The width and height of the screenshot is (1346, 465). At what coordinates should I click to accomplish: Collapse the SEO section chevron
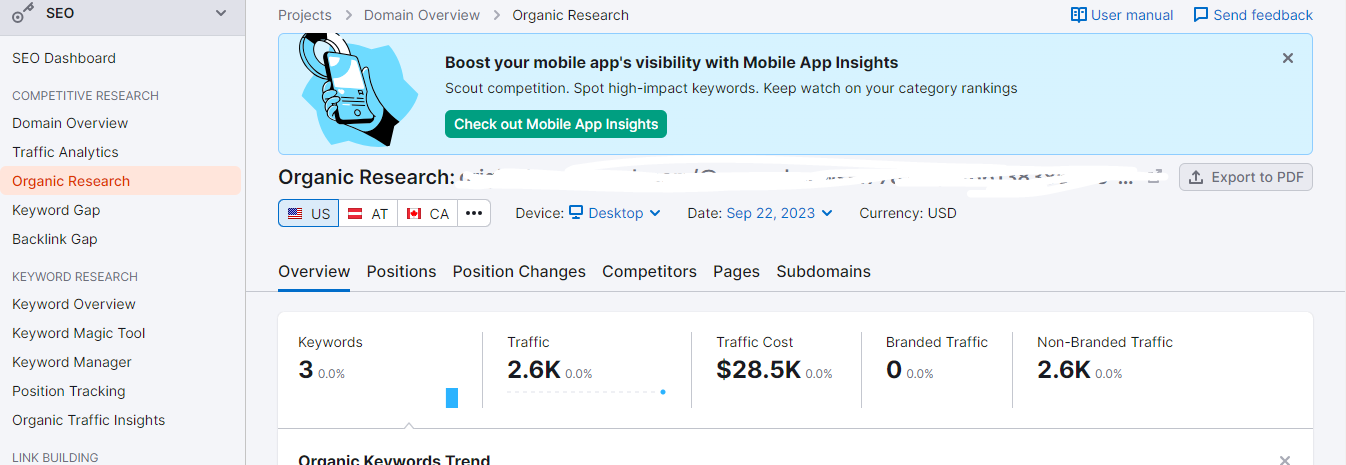[222, 14]
